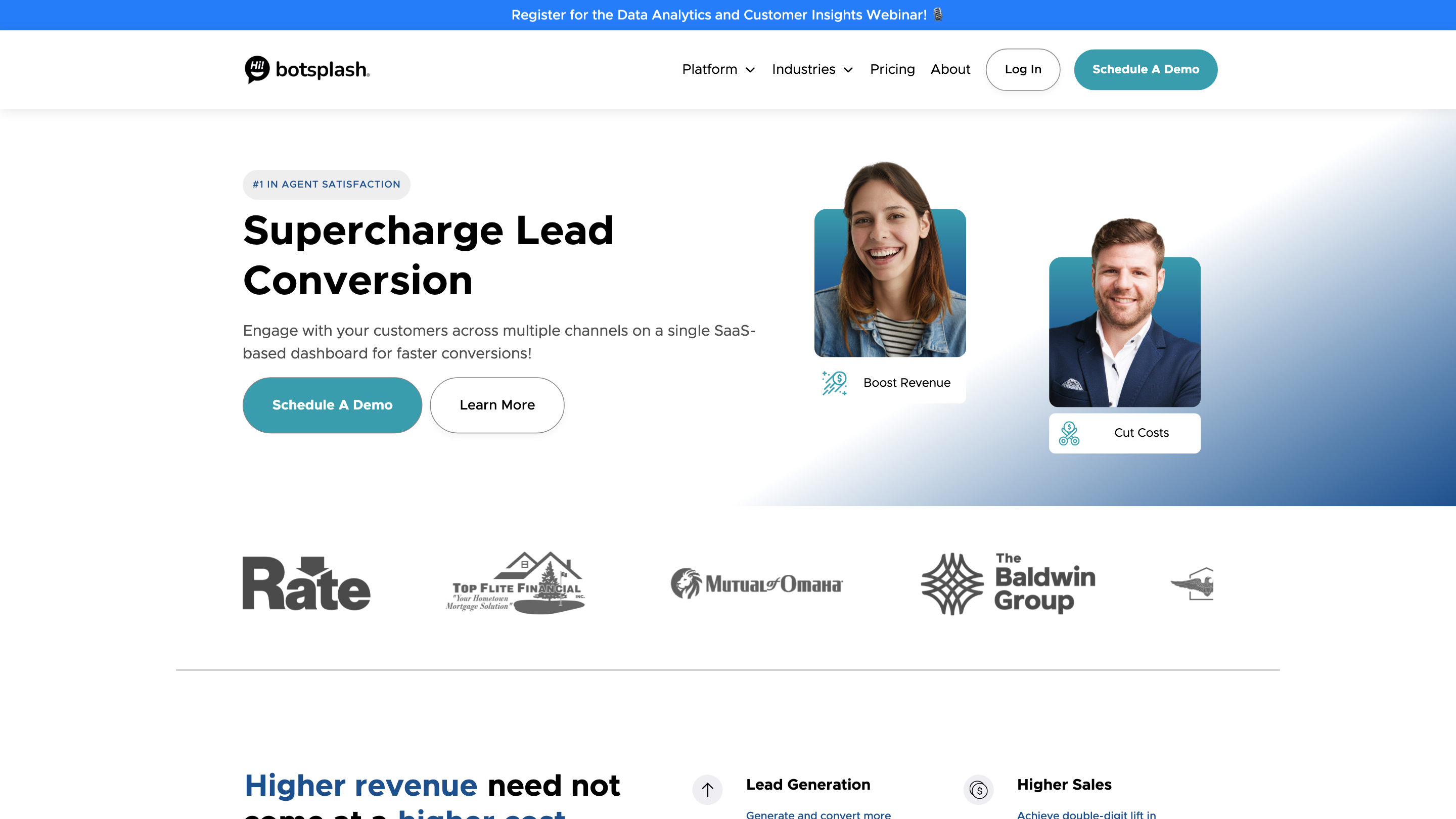Click the Log In button
This screenshot has height=819, width=1456.
click(x=1023, y=69)
